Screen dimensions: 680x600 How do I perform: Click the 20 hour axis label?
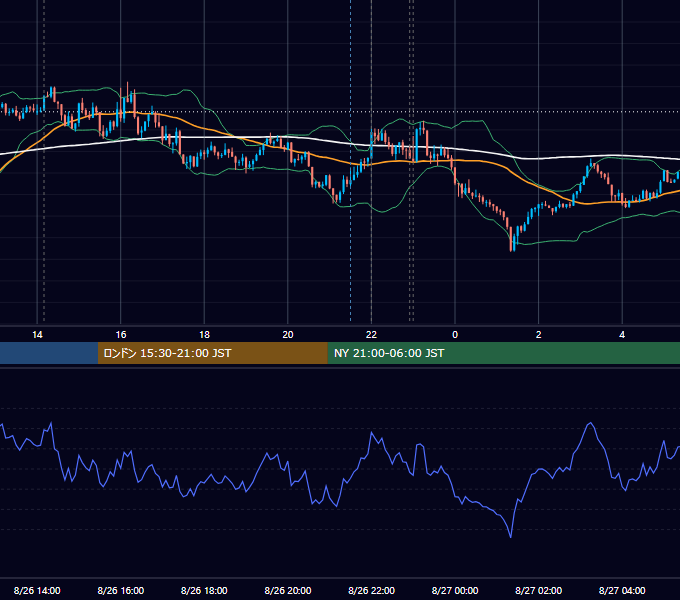click(288, 335)
